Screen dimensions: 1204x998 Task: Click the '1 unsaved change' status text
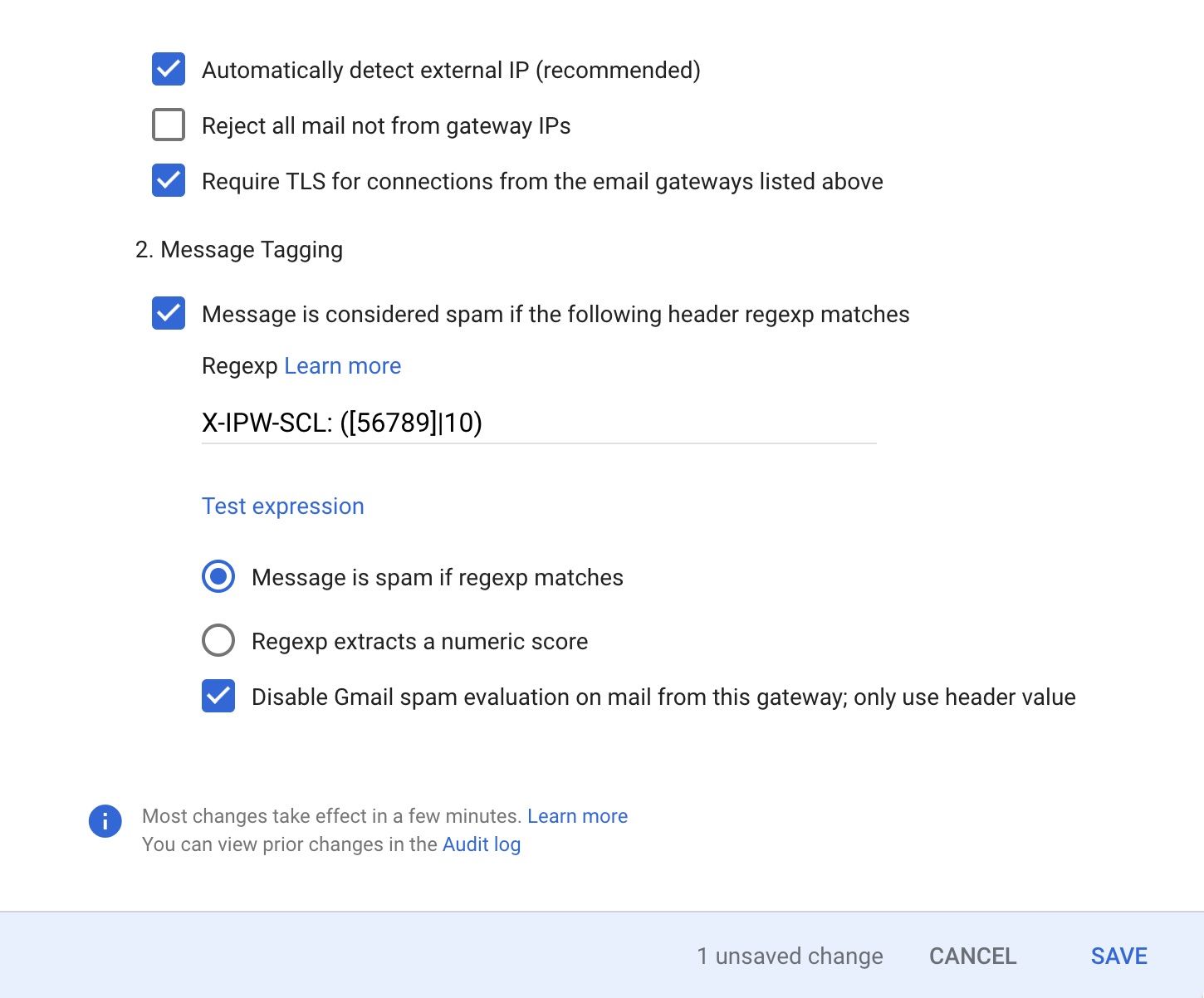[x=790, y=956]
